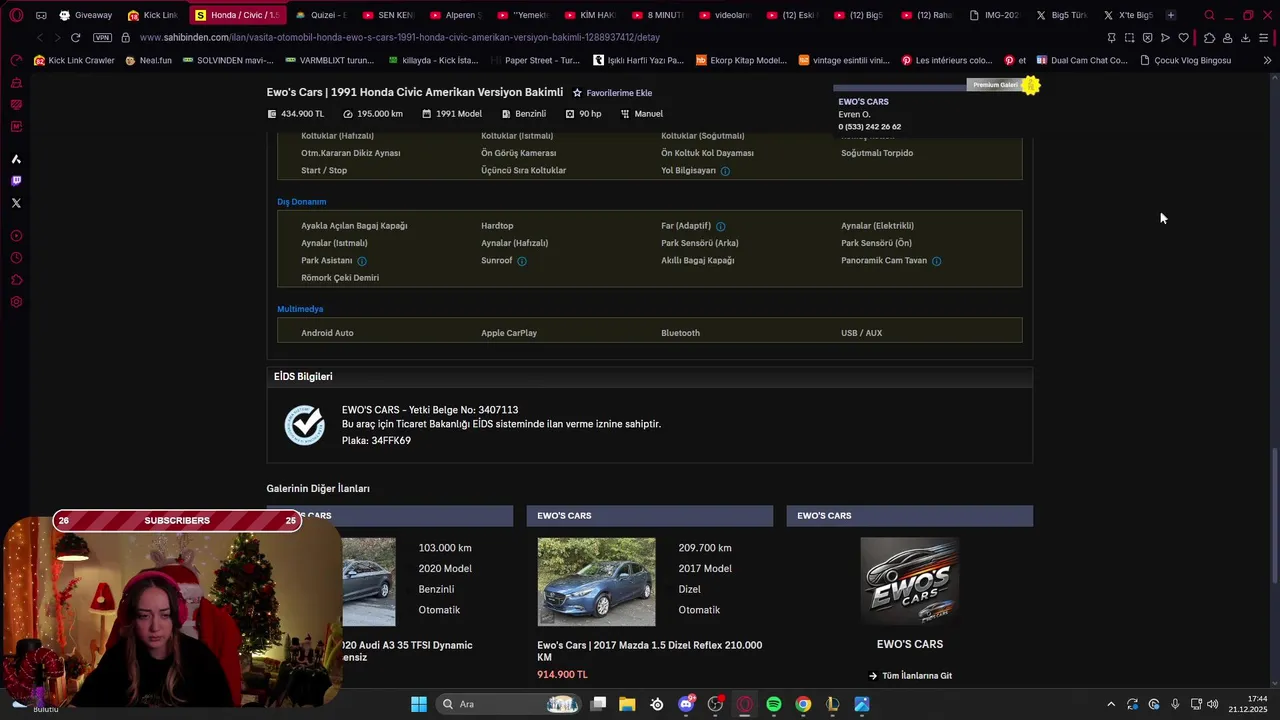Expand the system tray hidden icons chevron
1280x720 pixels.
coord(1110,704)
